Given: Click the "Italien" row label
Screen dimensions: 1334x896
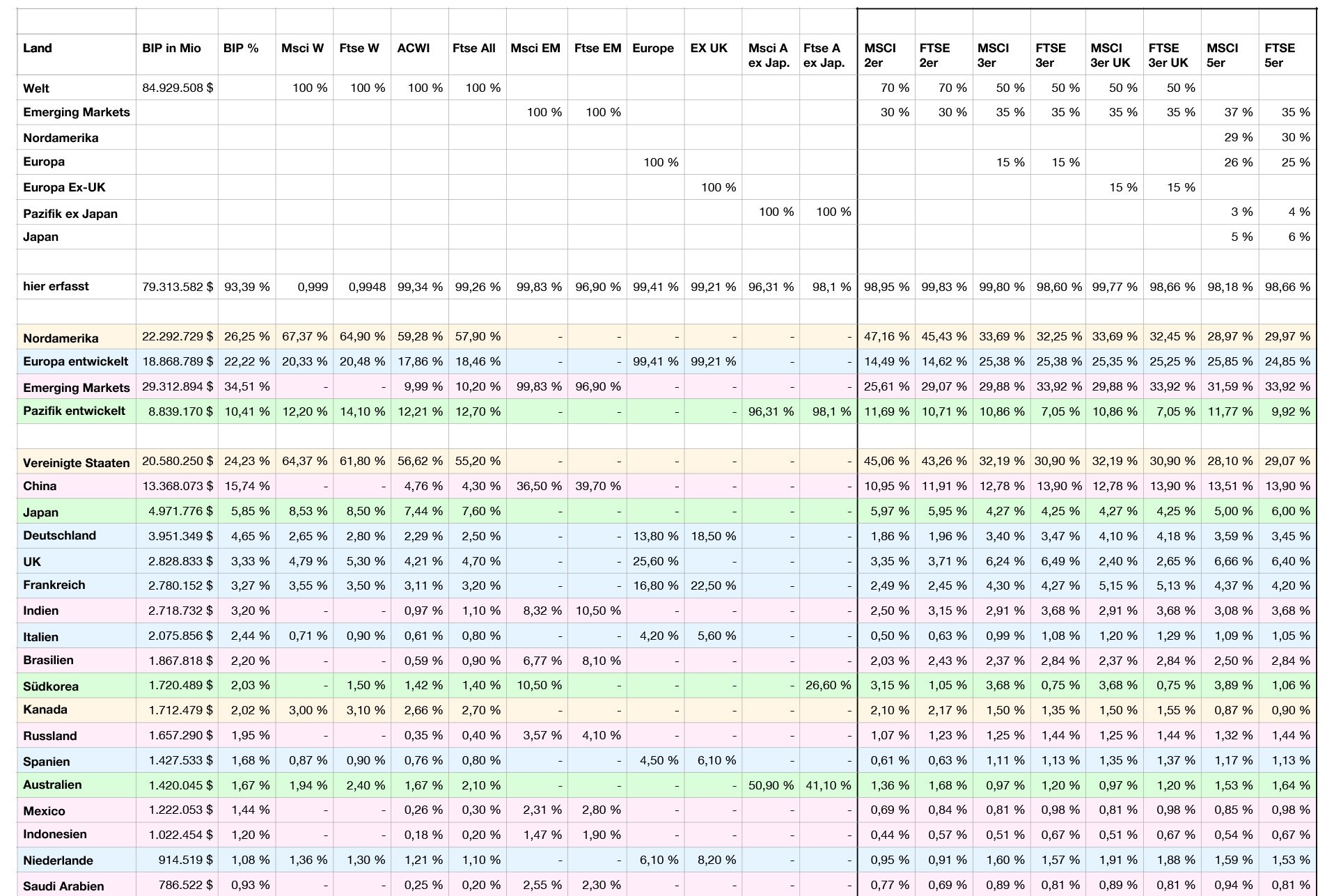Looking at the screenshot, I should coord(41,637).
